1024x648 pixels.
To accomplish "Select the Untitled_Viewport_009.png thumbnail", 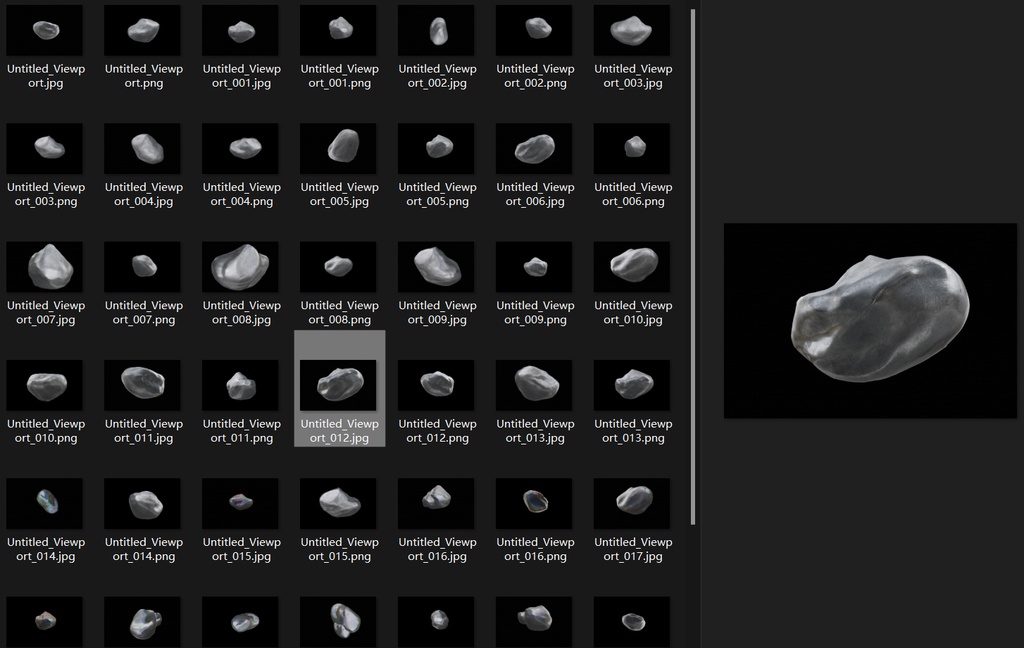I will pyautogui.click(x=534, y=267).
